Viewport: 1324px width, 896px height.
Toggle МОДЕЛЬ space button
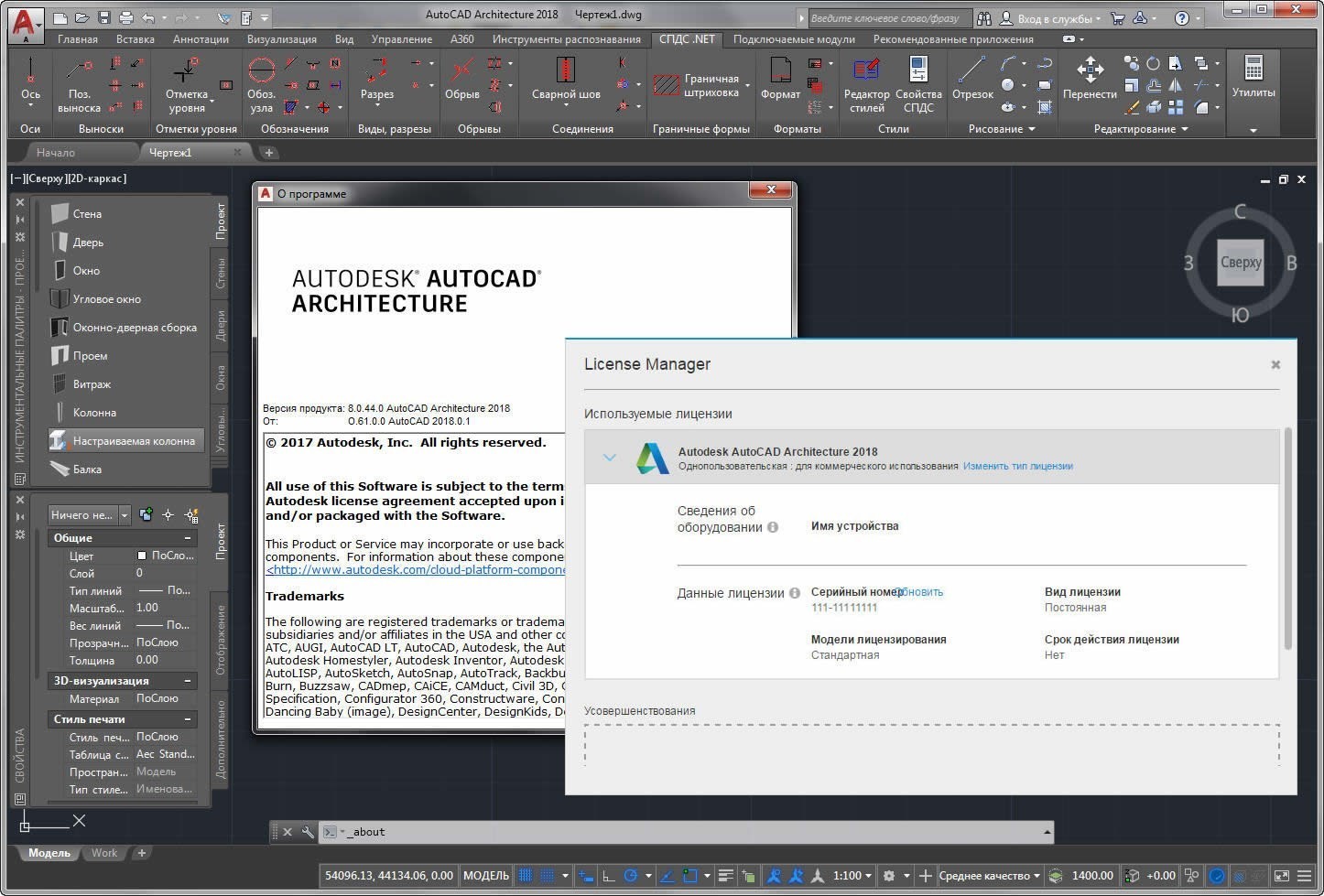click(485, 876)
